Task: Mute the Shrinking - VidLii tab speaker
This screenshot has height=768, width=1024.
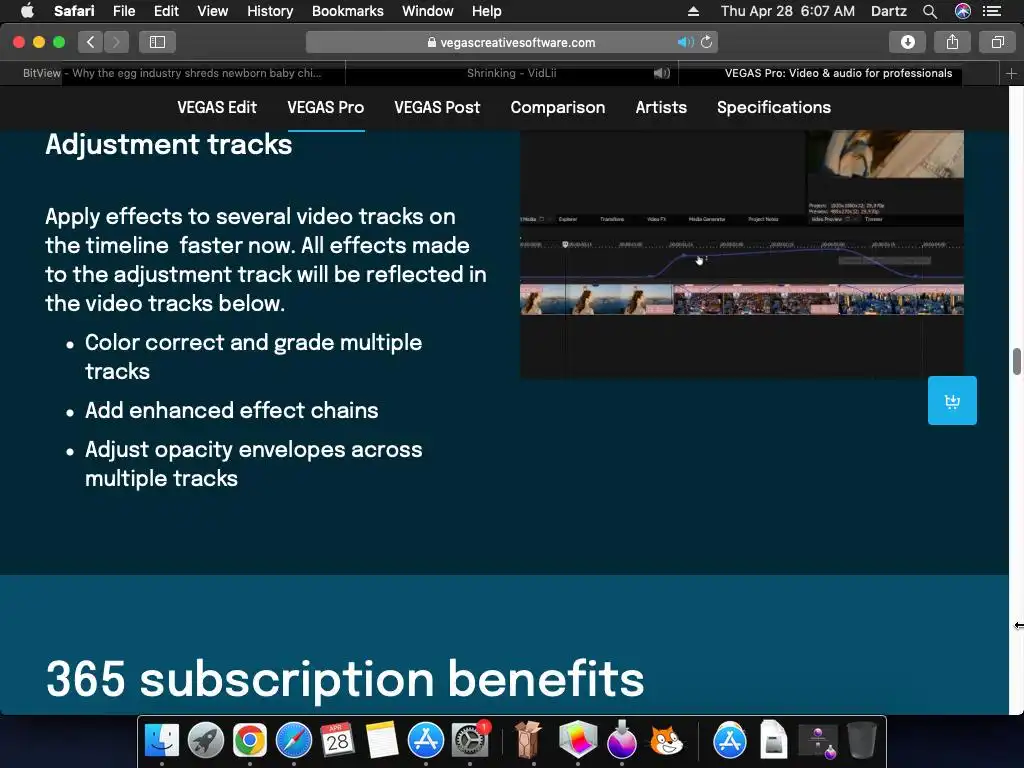Action: tap(662, 73)
